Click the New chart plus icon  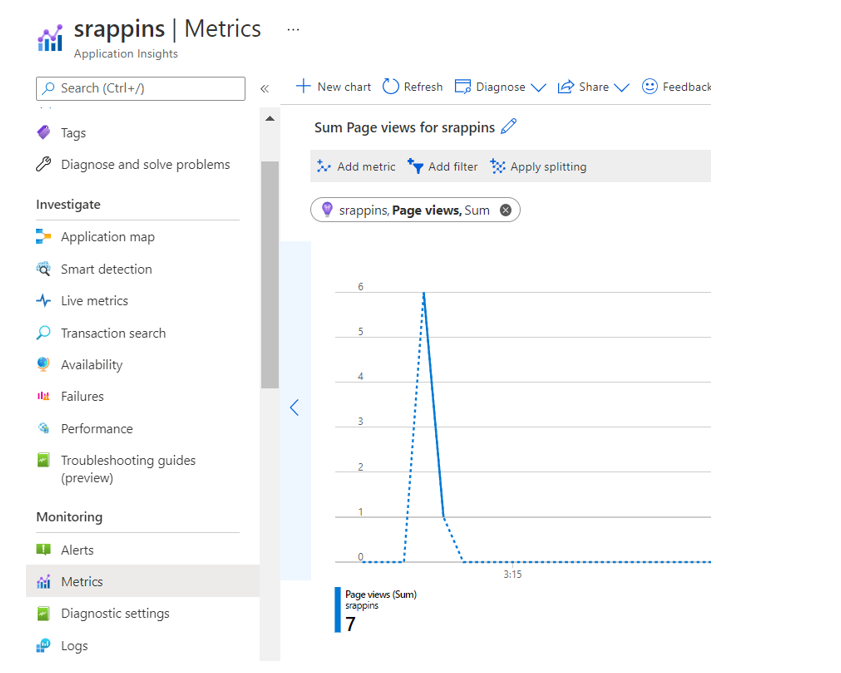point(303,86)
